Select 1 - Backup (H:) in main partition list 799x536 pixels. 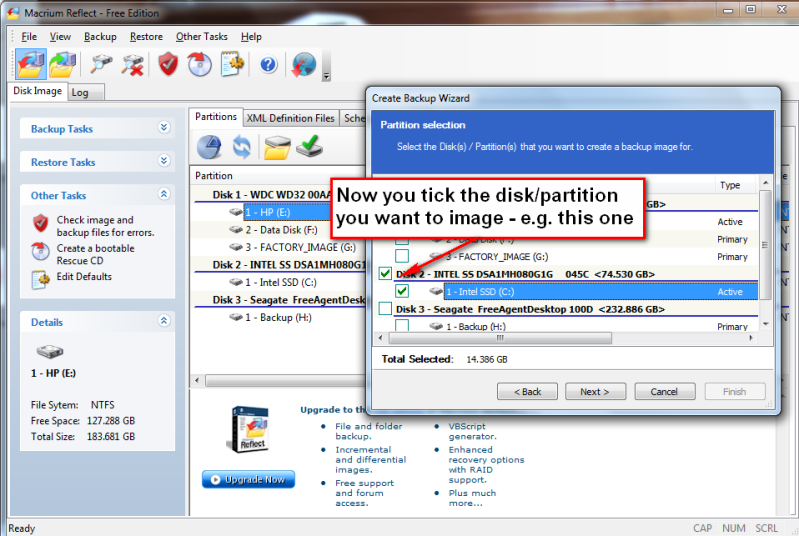[278, 317]
